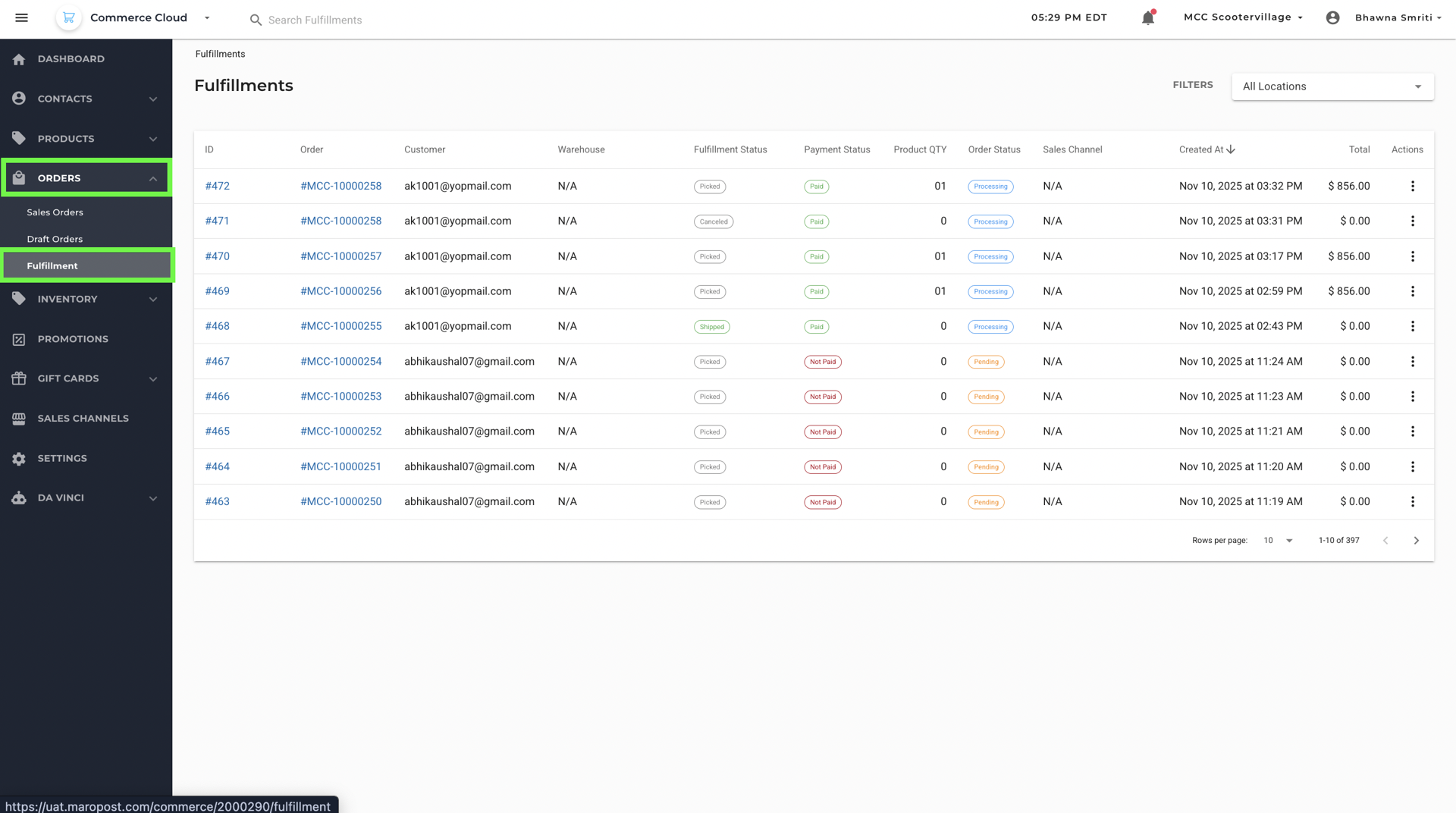The height and width of the screenshot is (813, 1456).
Task: Open actions menu for fulfillment #468
Action: [1412, 326]
